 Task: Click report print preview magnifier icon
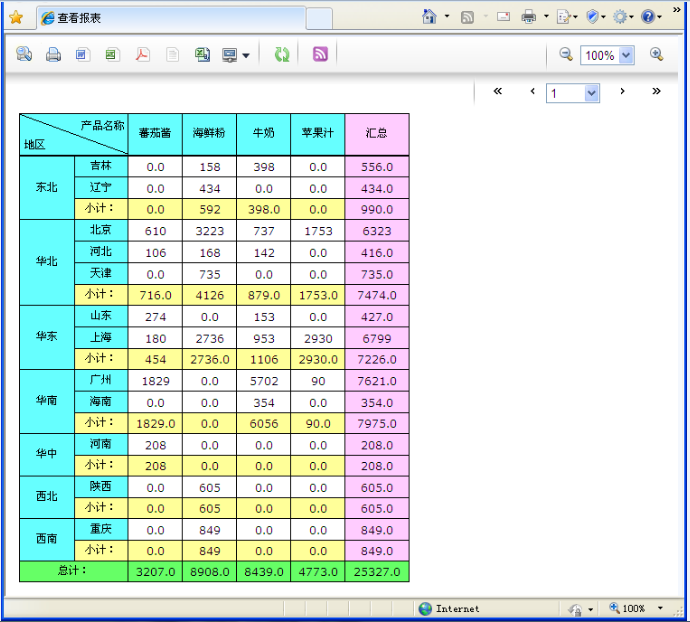[24, 54]
